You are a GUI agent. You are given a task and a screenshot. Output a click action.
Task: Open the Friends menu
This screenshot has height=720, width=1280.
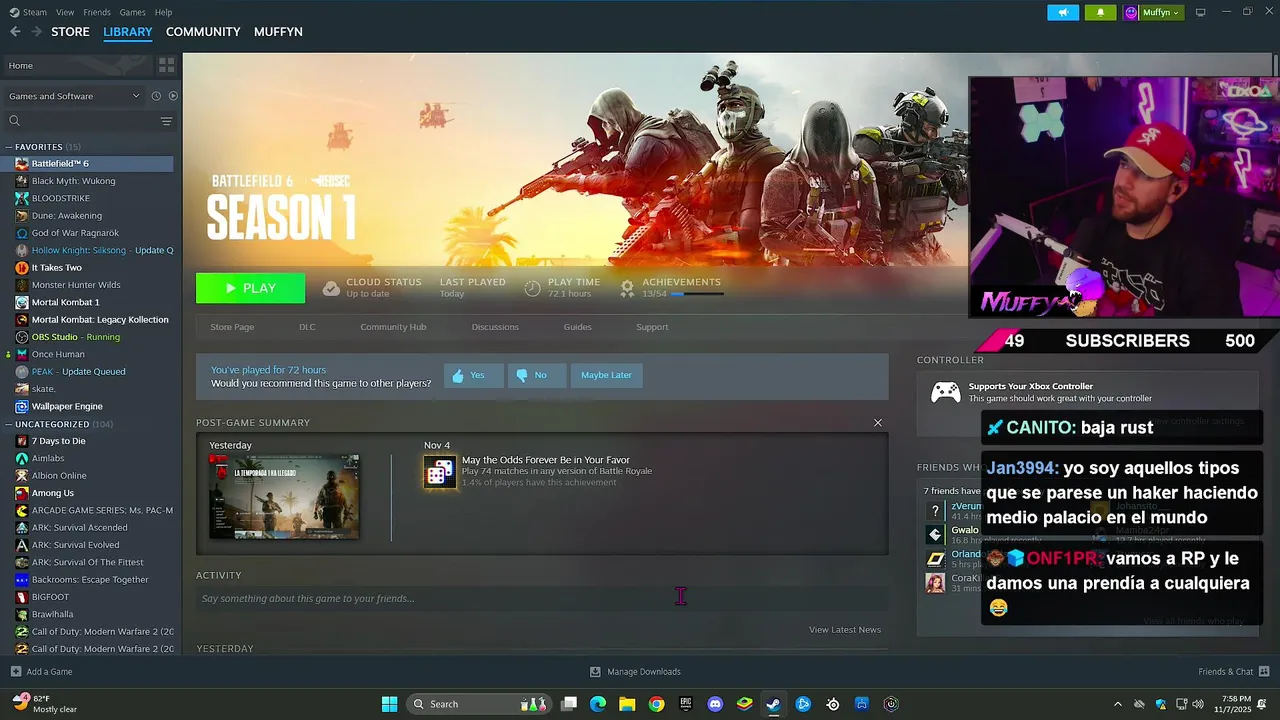(x=97, y=12)
